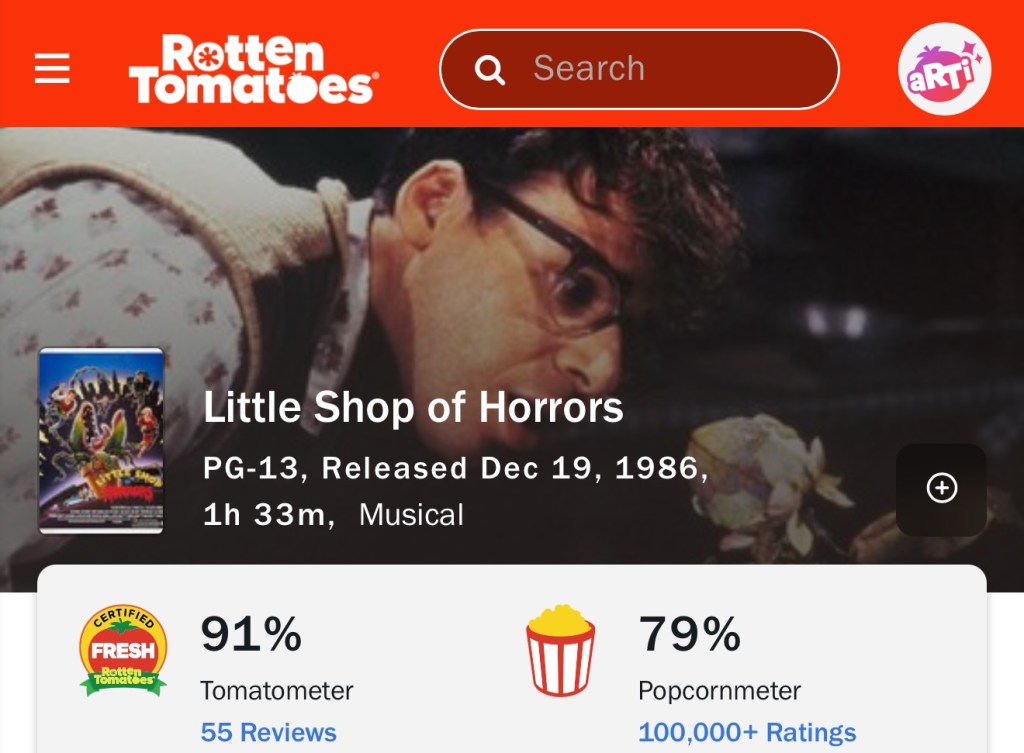This screenshot has width=1024, height=753.
Task: Open the hamburger navigation menu
Action: coord(52,68)
